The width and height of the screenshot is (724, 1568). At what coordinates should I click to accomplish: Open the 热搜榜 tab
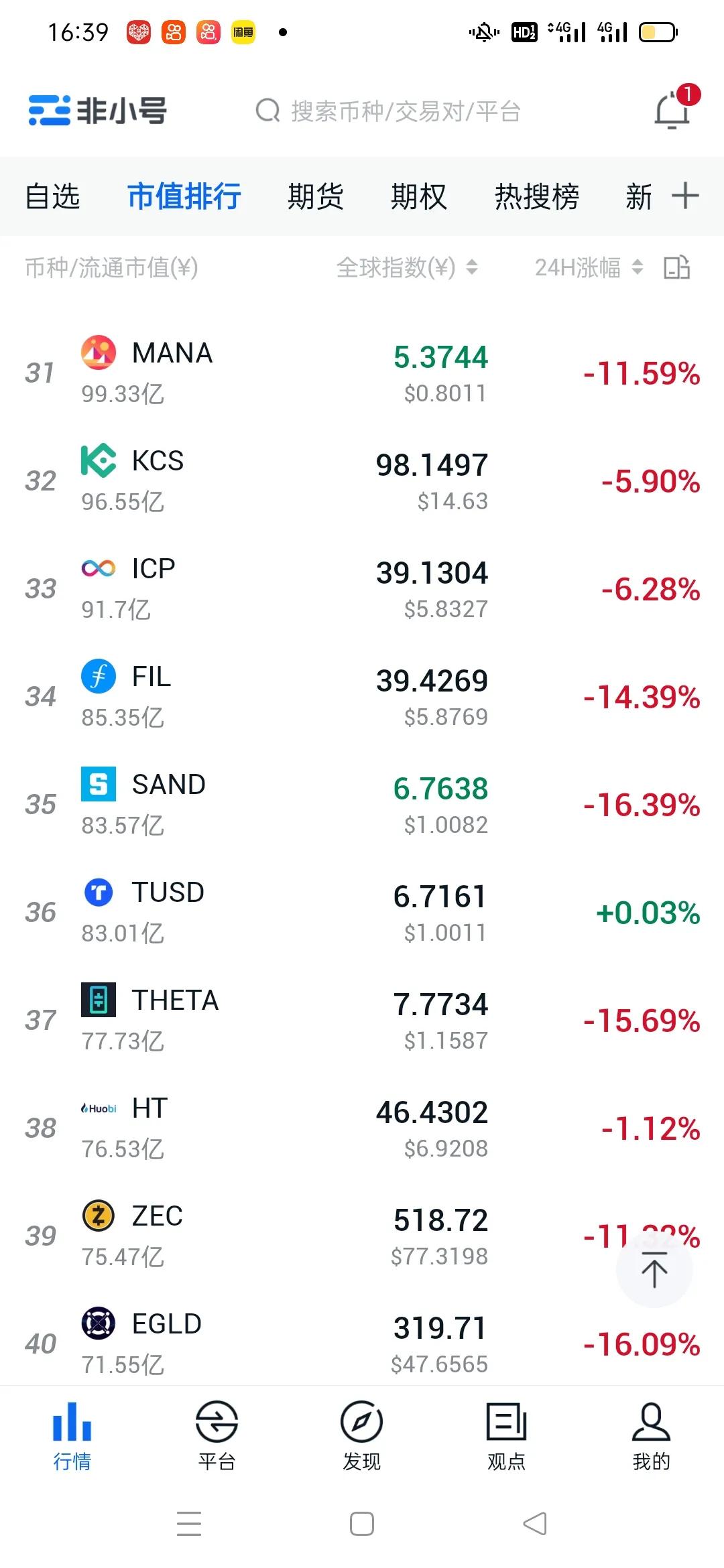(x=536, y=196)
